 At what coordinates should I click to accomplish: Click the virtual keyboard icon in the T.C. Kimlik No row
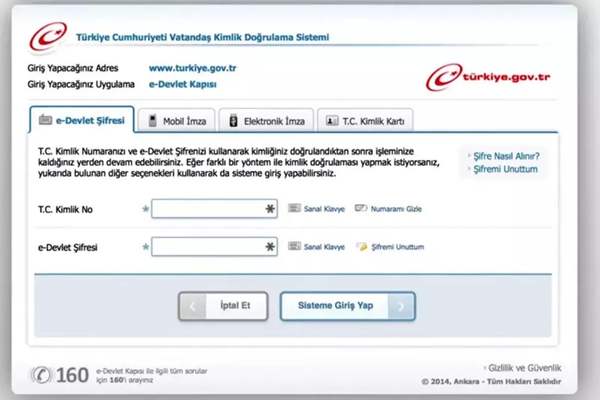294,208
